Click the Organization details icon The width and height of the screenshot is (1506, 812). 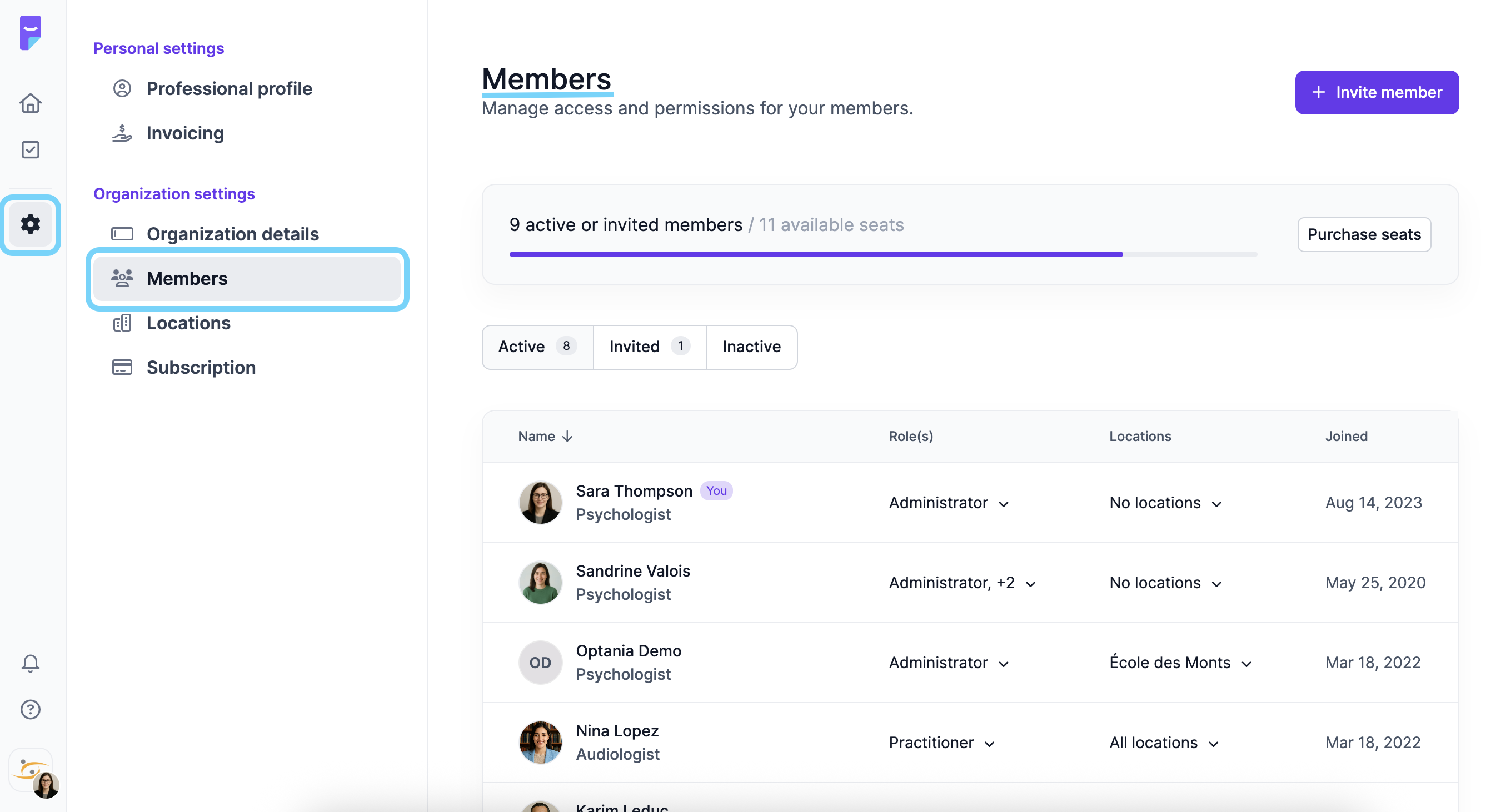pyautogui.click(x=122, y=234)
